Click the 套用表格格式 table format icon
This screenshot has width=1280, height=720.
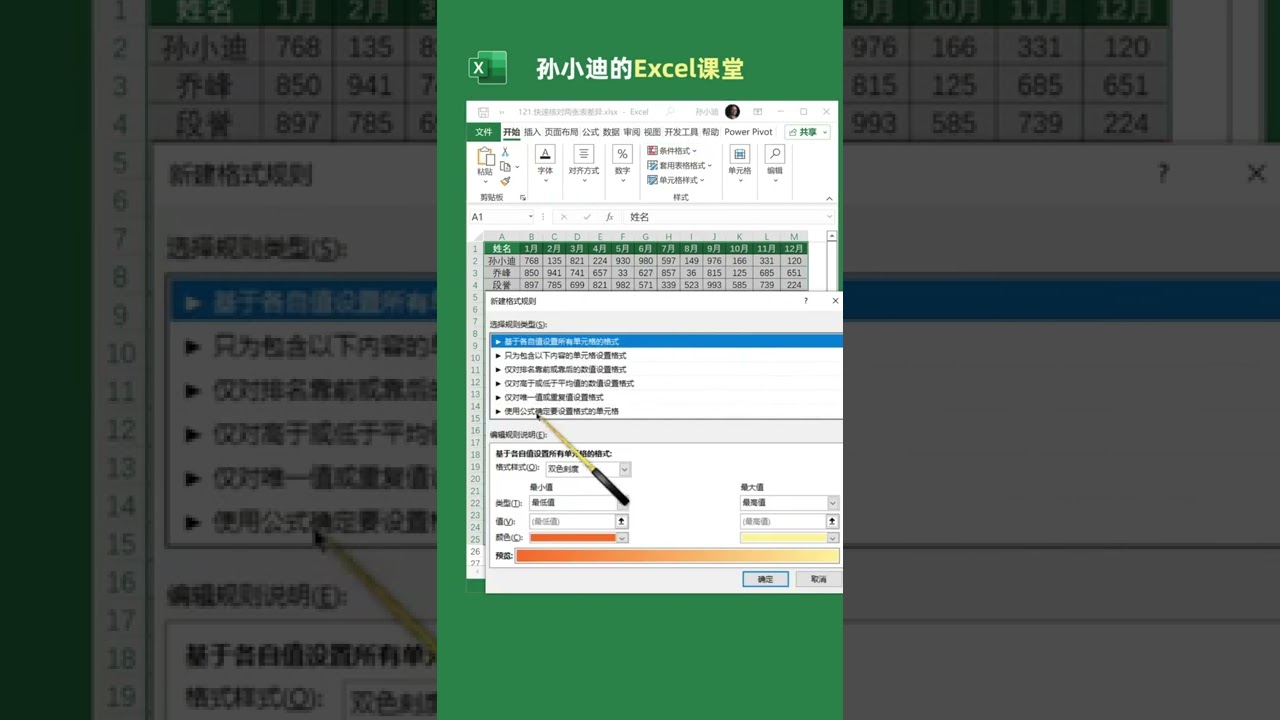coord(652,165)
